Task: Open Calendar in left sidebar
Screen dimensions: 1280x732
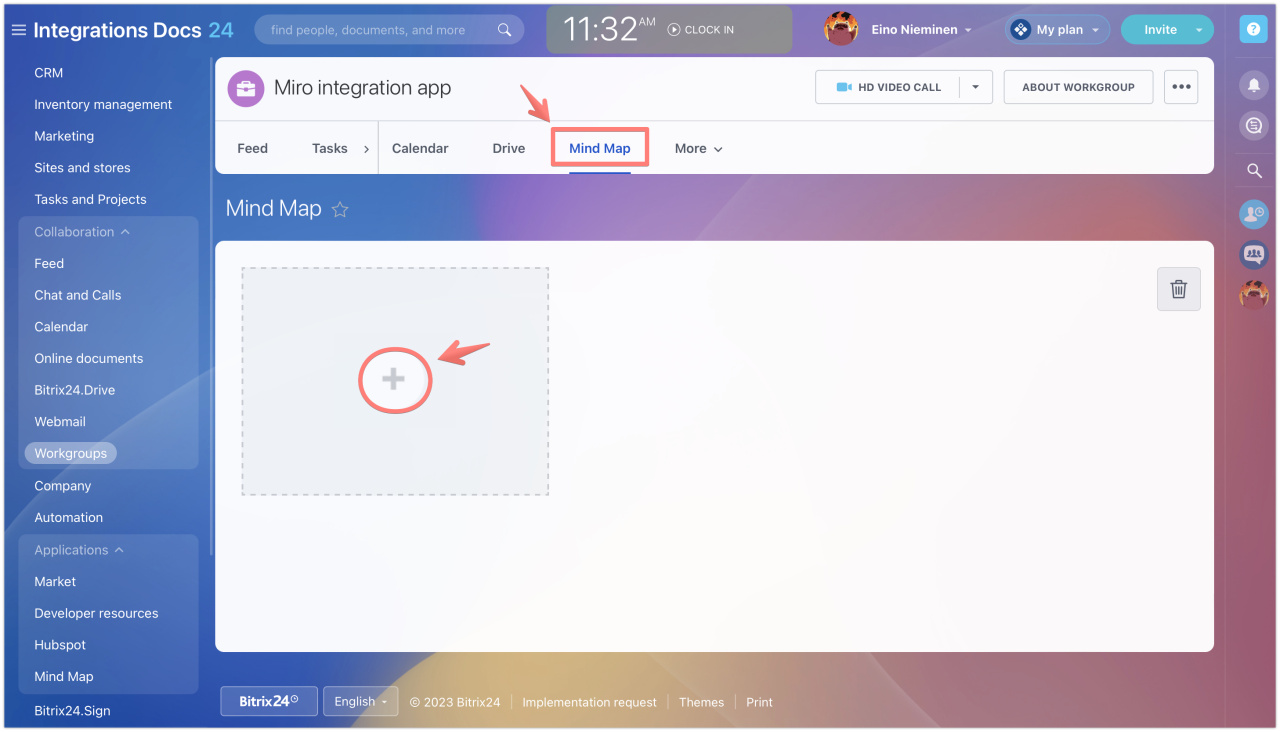Action: [x=61, y=327]
